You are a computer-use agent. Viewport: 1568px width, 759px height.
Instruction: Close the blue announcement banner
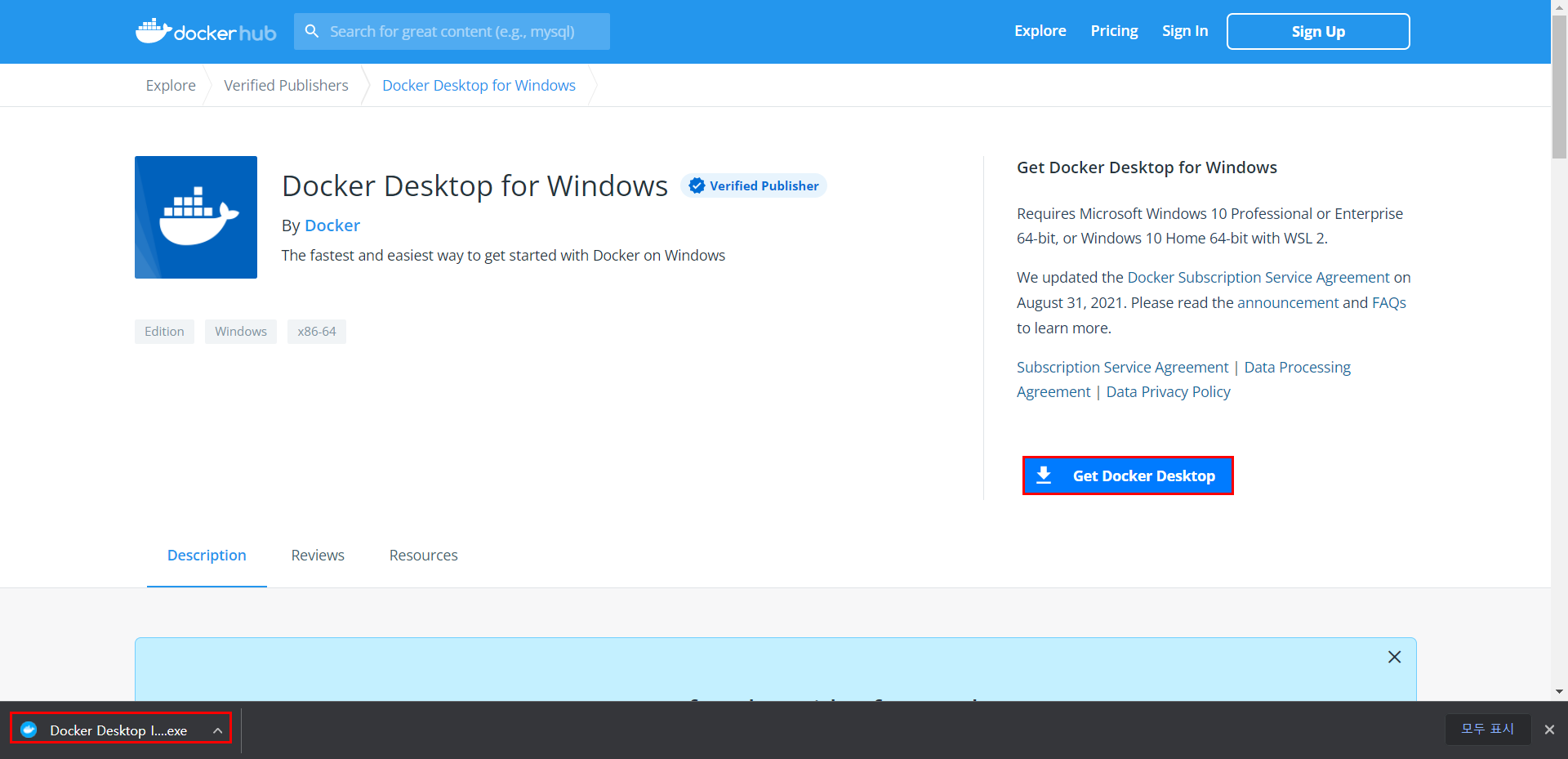tap(1394, 657)
